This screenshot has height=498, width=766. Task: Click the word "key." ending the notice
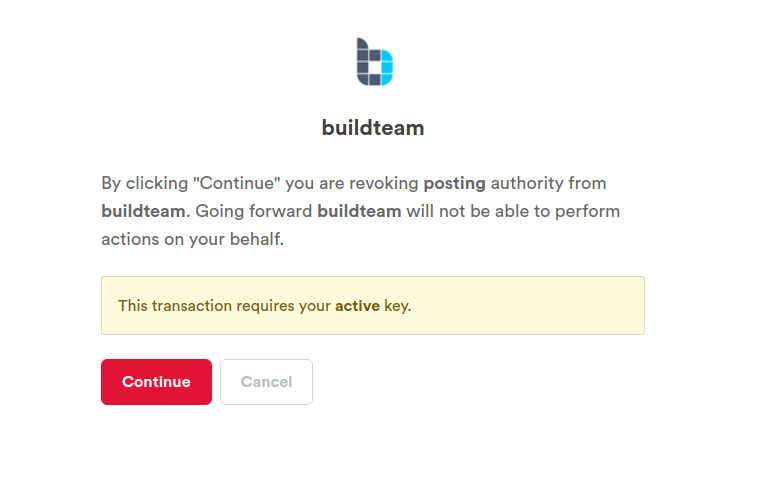(x=398, y=306)
